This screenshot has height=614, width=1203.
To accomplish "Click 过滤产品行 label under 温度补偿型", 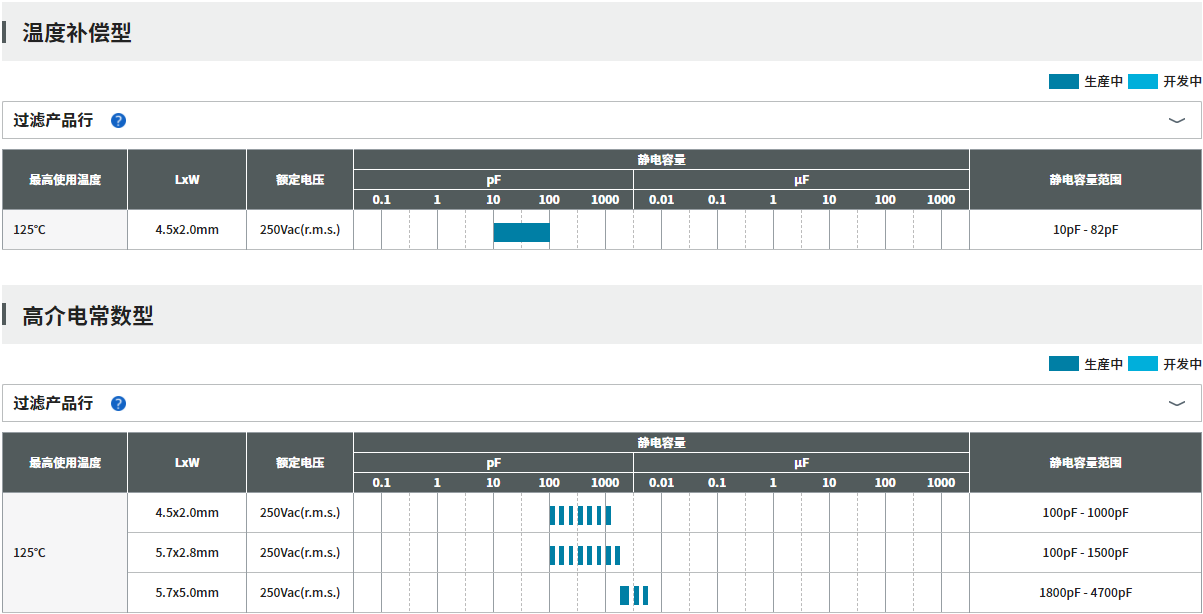I will pos(53,121).
